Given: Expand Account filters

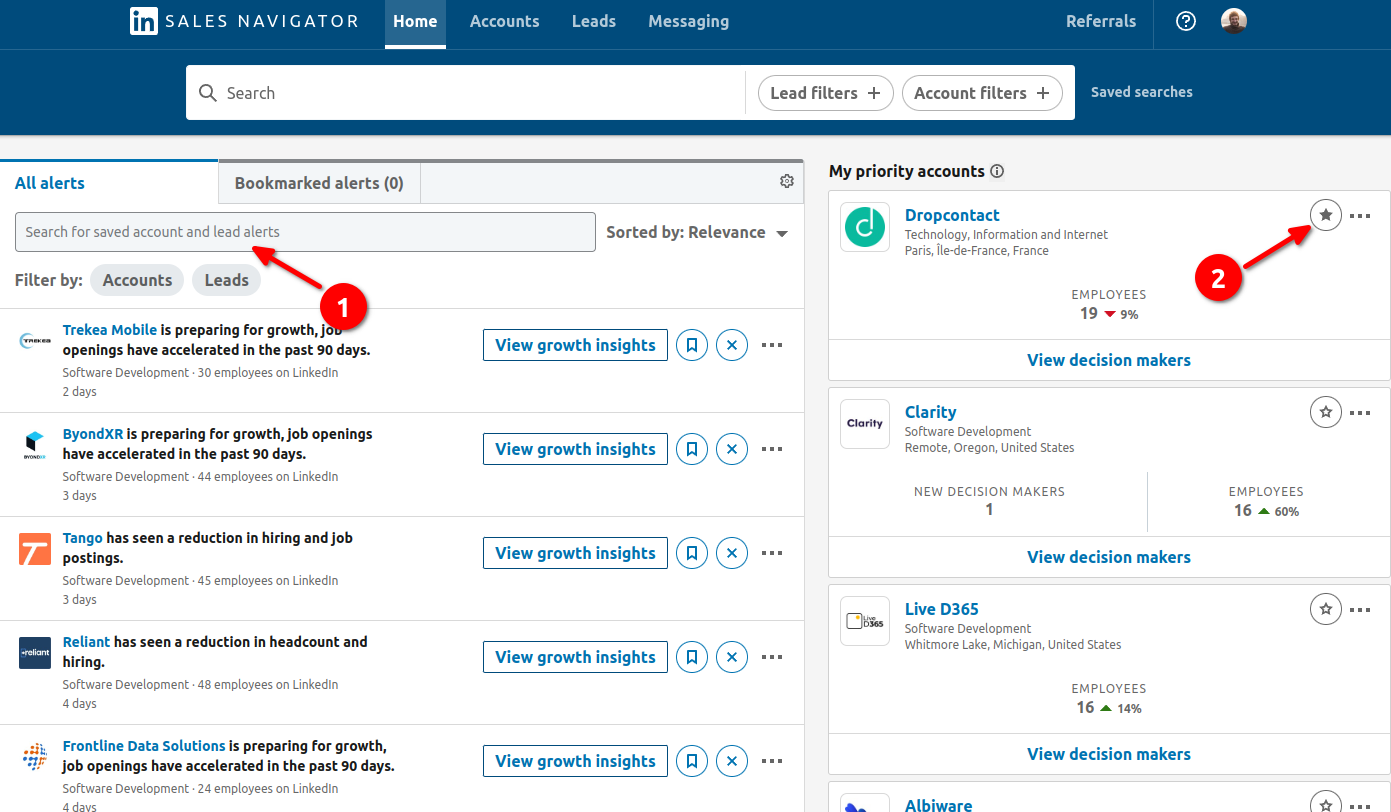Looking at the screenshot, I should coord(982,93).
